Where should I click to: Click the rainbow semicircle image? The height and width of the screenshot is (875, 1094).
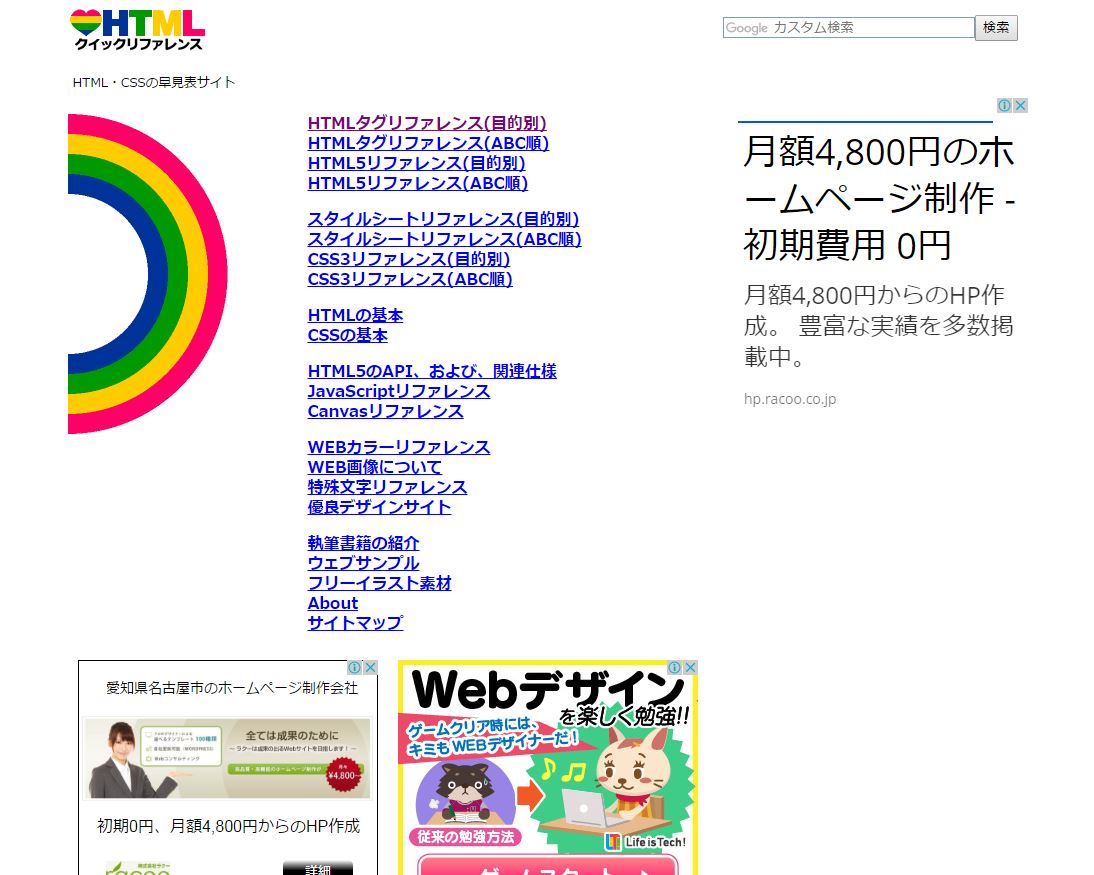pos(147,273)
